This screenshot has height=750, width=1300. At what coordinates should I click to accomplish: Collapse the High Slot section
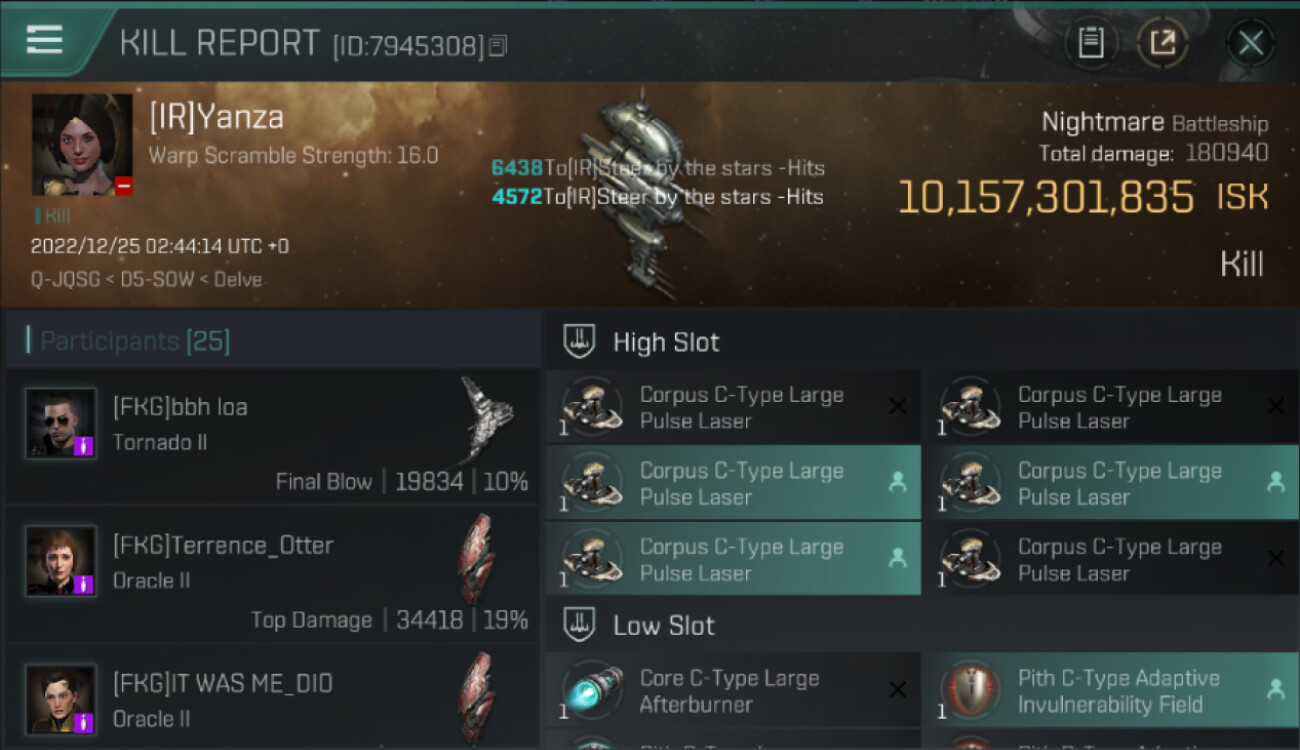coord(665,342)
